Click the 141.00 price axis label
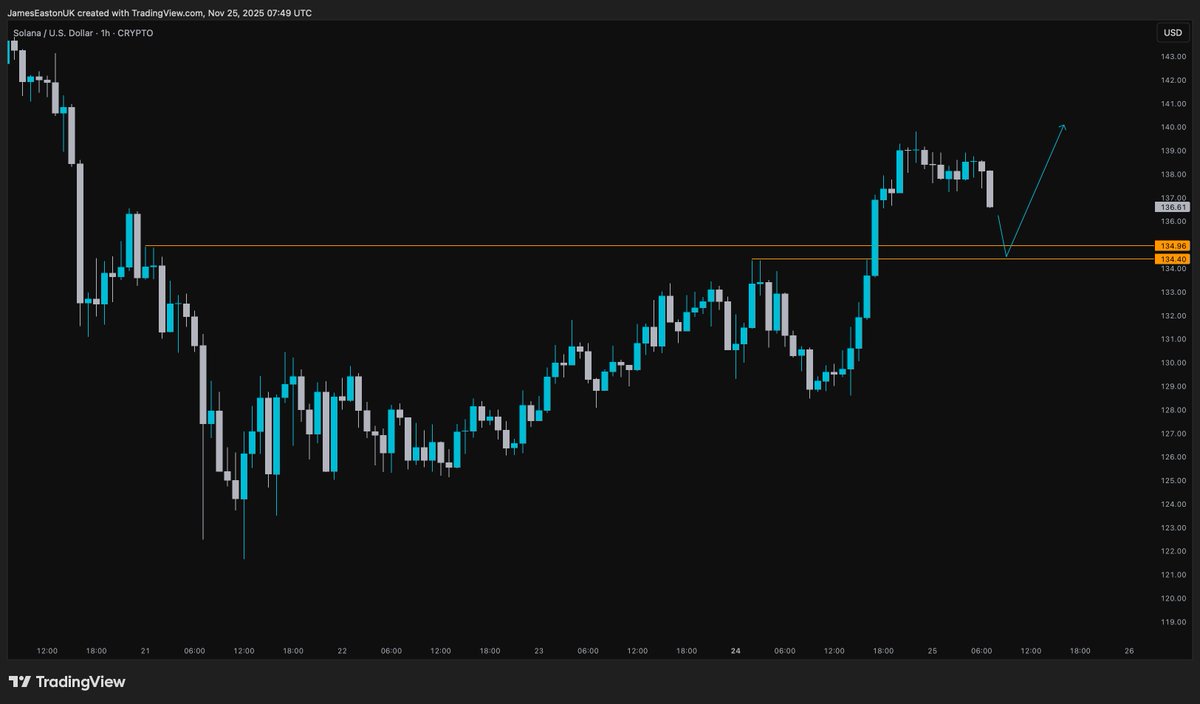The image size is (1200, 704). (x=1172, y=104)
